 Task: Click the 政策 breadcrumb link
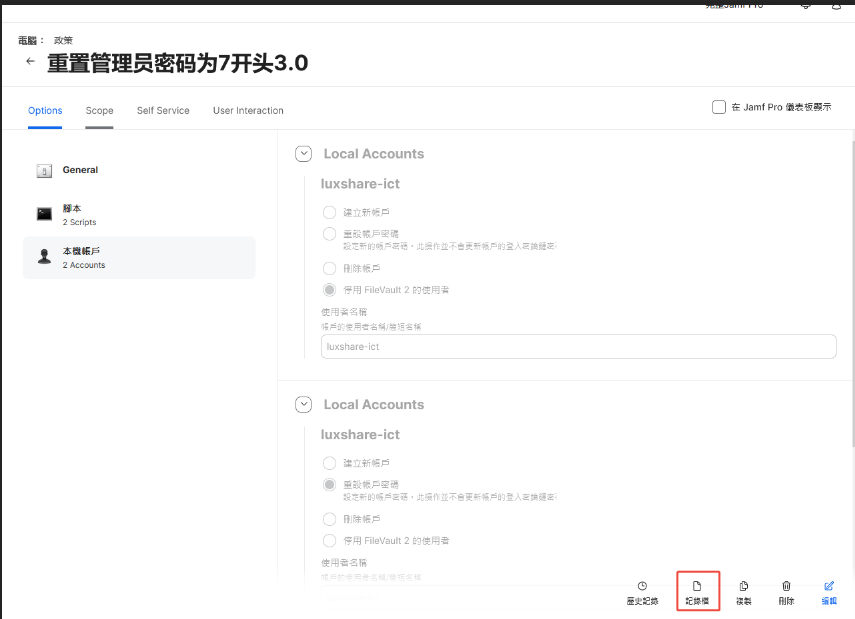point(63,40)
